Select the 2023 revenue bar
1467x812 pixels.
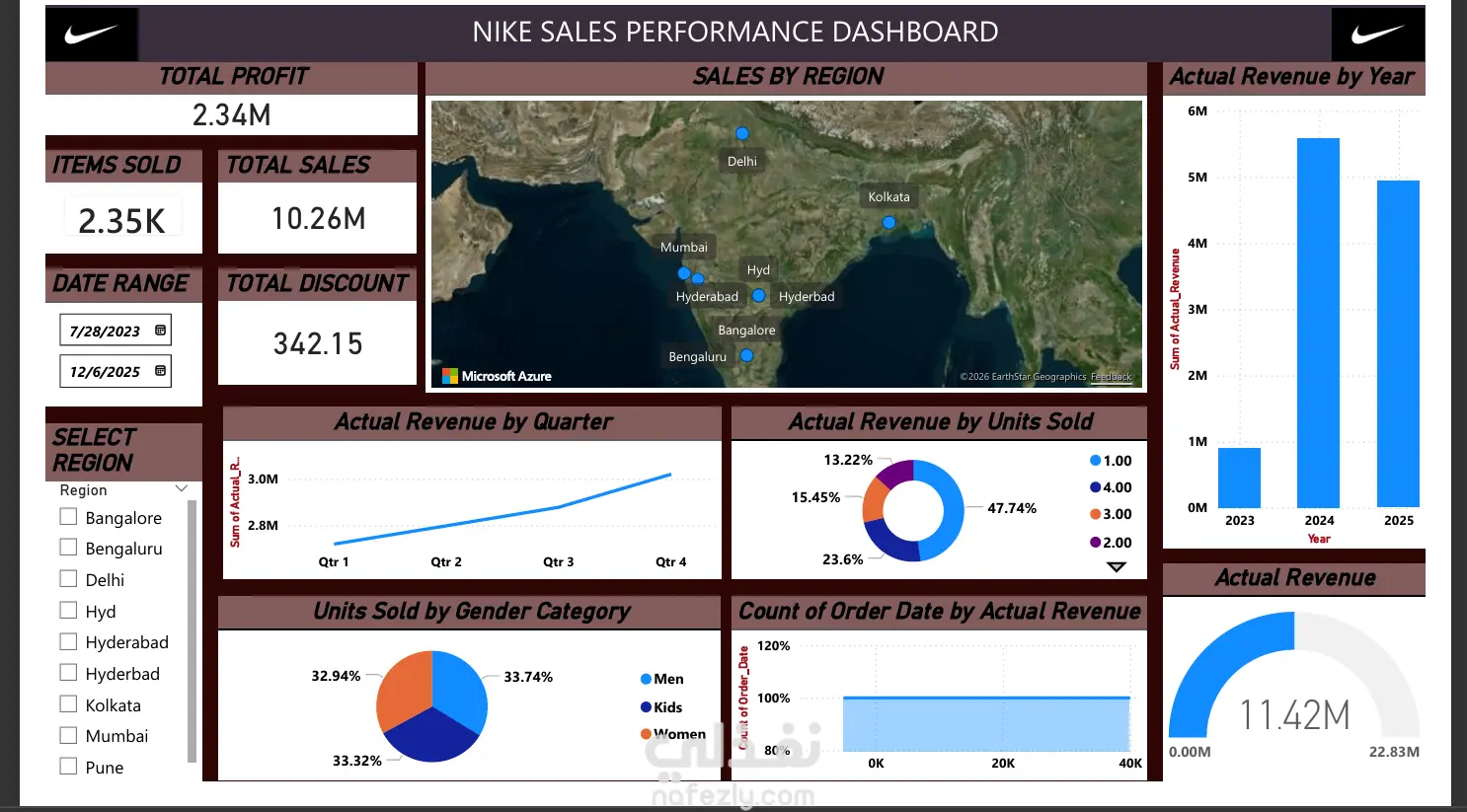pos(1239,478)
